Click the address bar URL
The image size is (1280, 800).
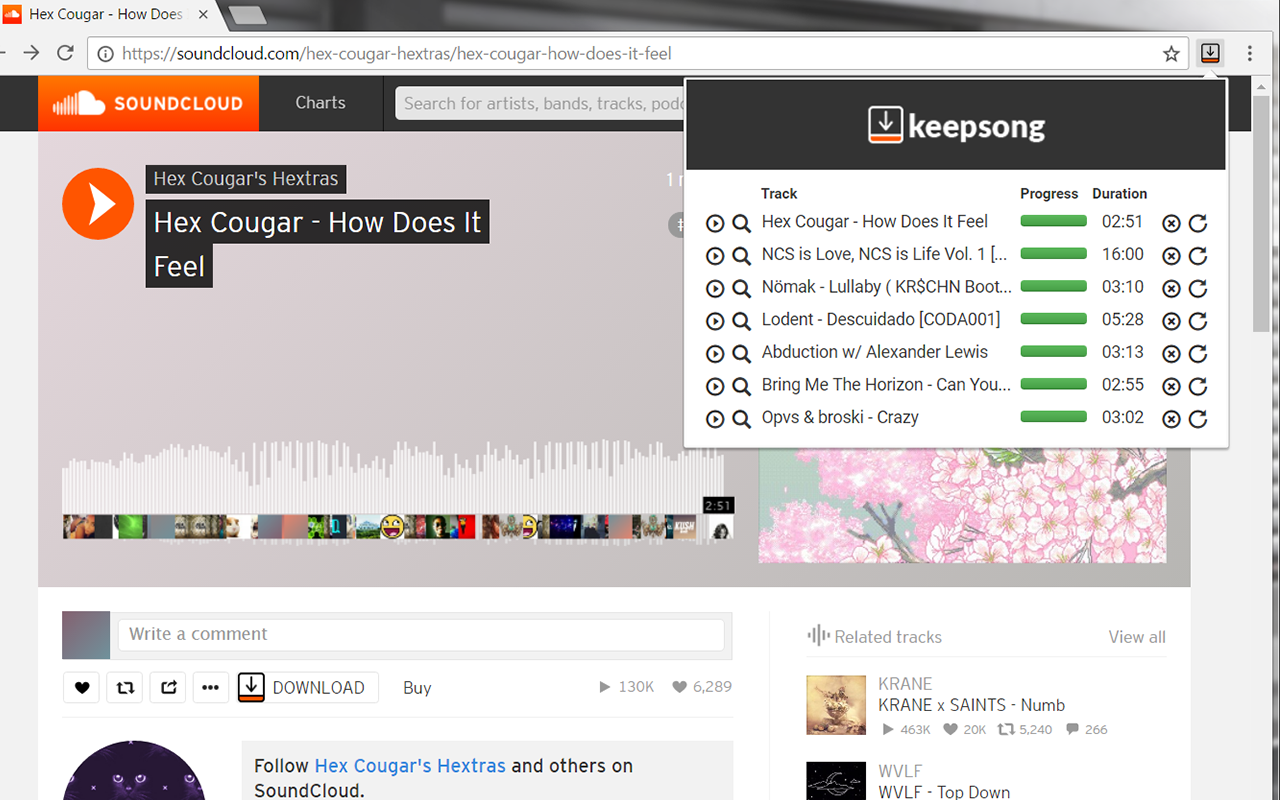[397, 54]
